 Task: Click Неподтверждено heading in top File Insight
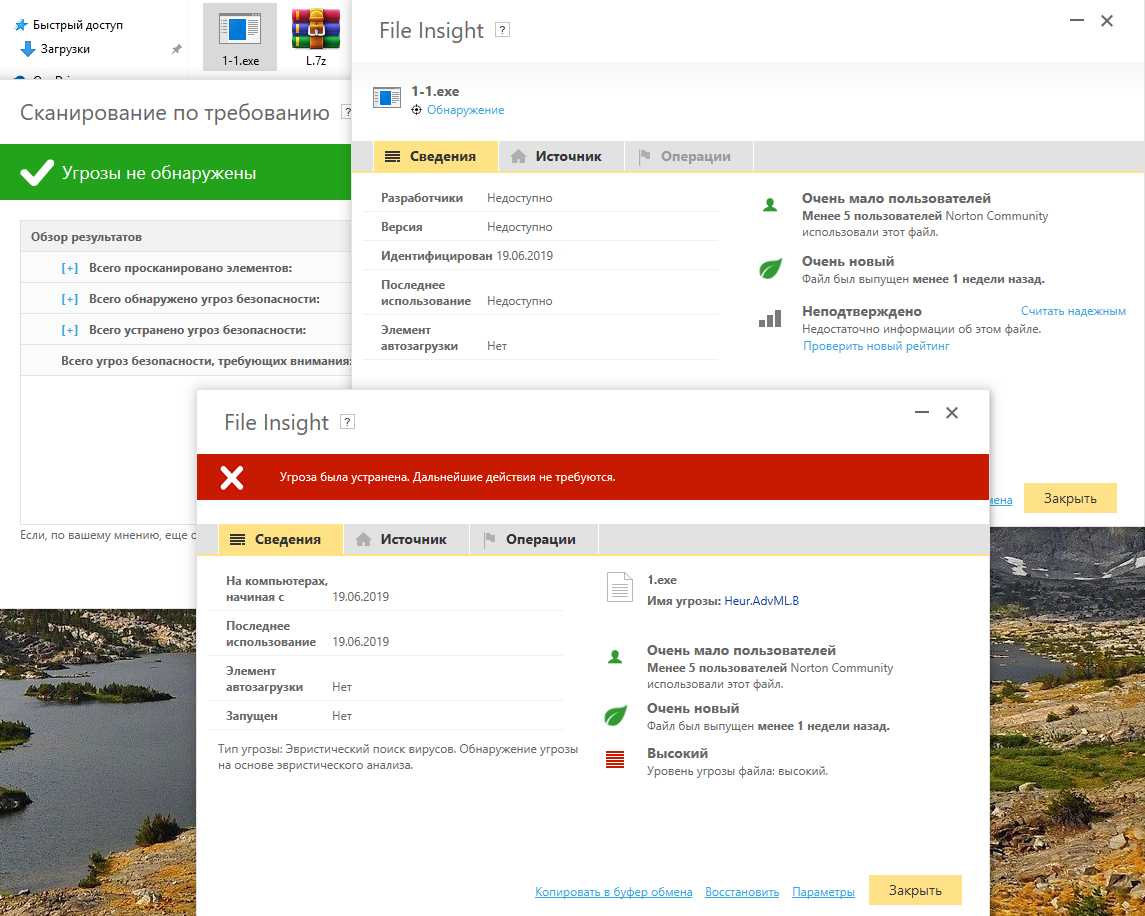point(862,311)
